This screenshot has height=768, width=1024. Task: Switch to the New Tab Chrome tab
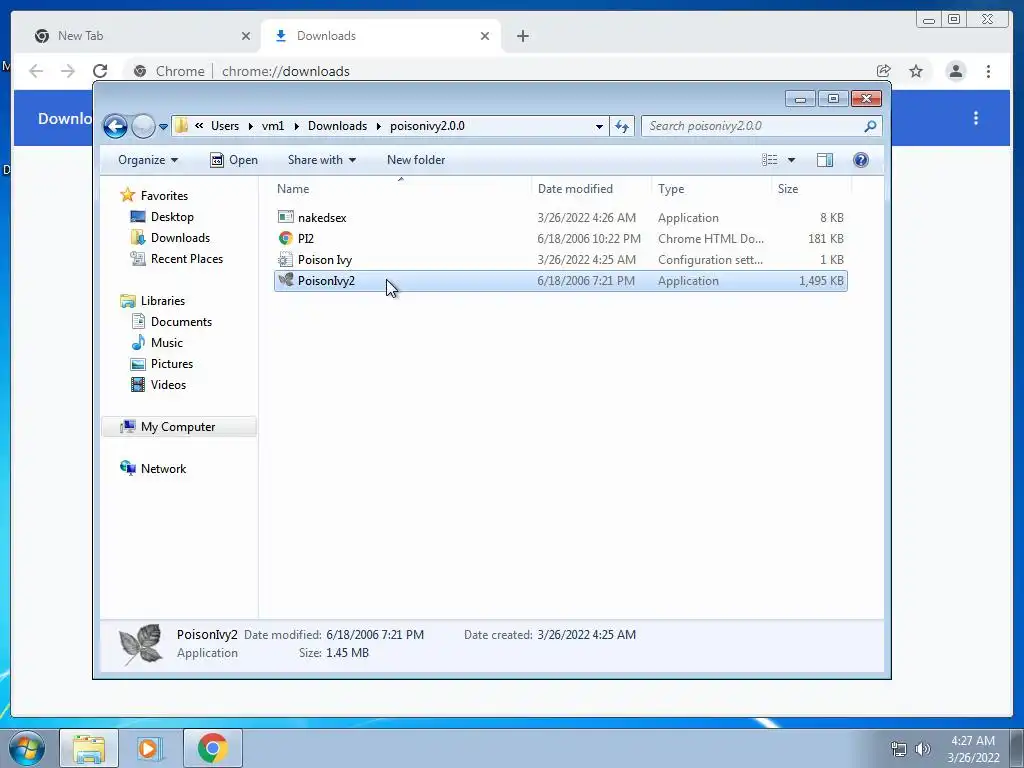140,36
